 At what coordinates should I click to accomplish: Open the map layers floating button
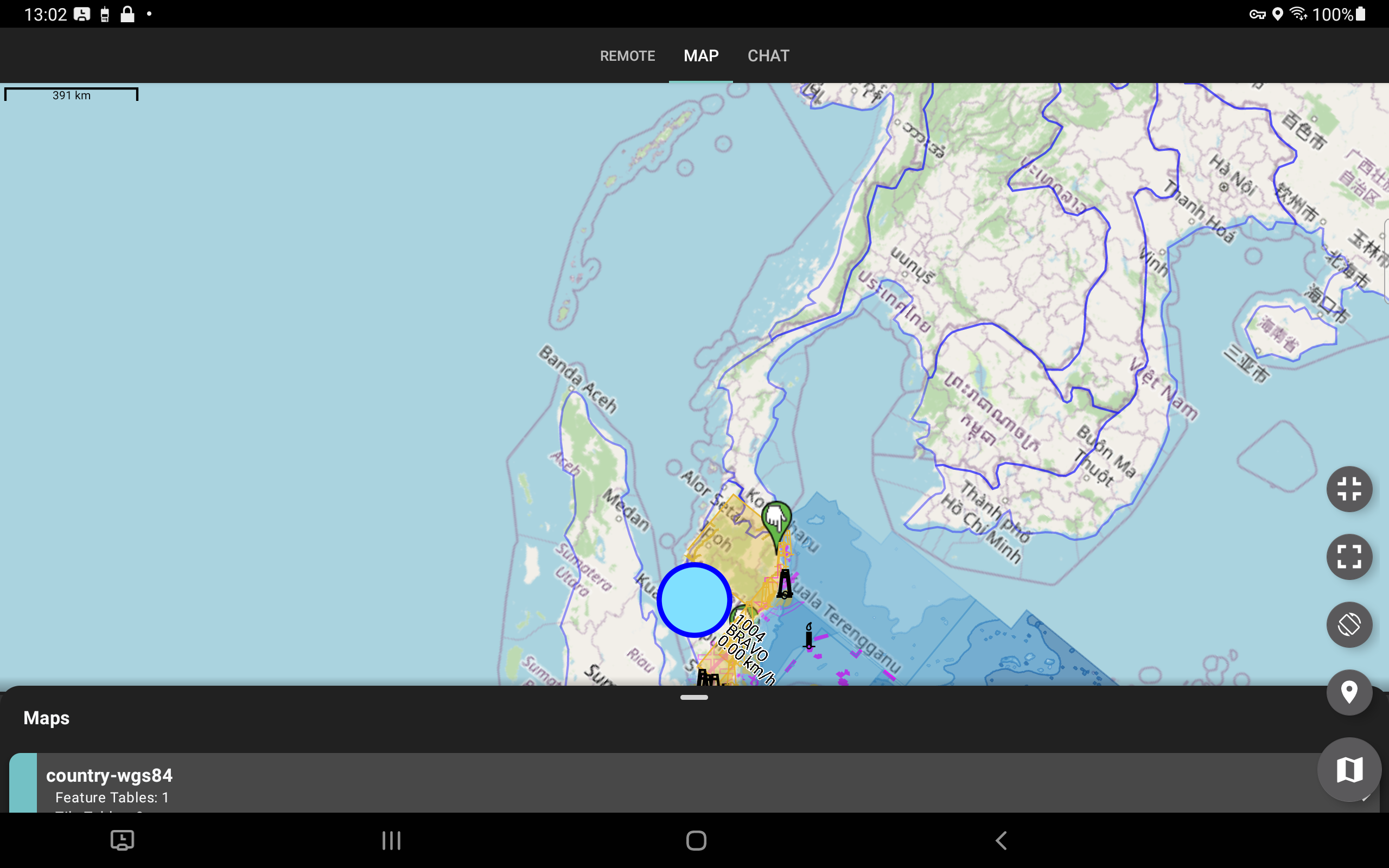1349,769
